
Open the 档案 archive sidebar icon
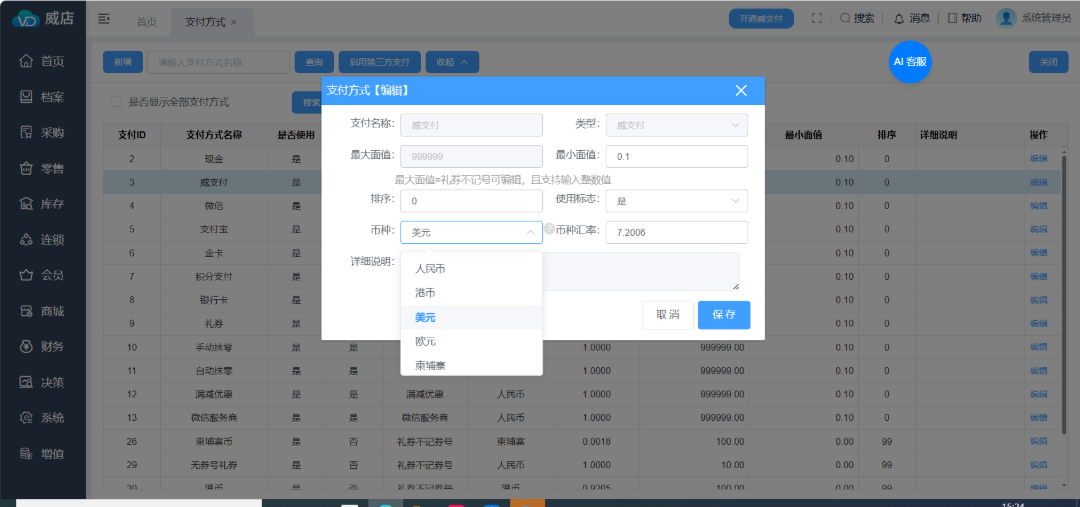click(x=27, y=97)
